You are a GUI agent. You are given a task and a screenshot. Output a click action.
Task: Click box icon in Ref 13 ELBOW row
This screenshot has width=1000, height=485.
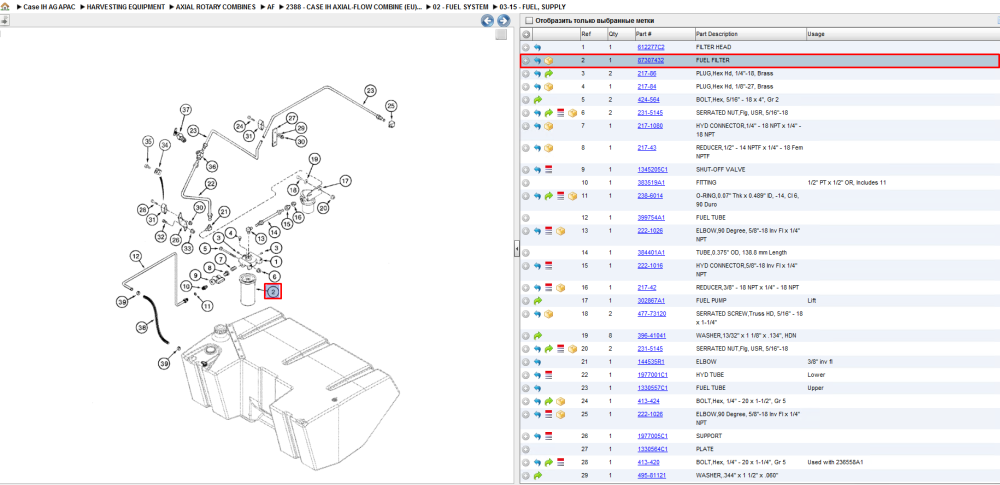coord(560,230)
